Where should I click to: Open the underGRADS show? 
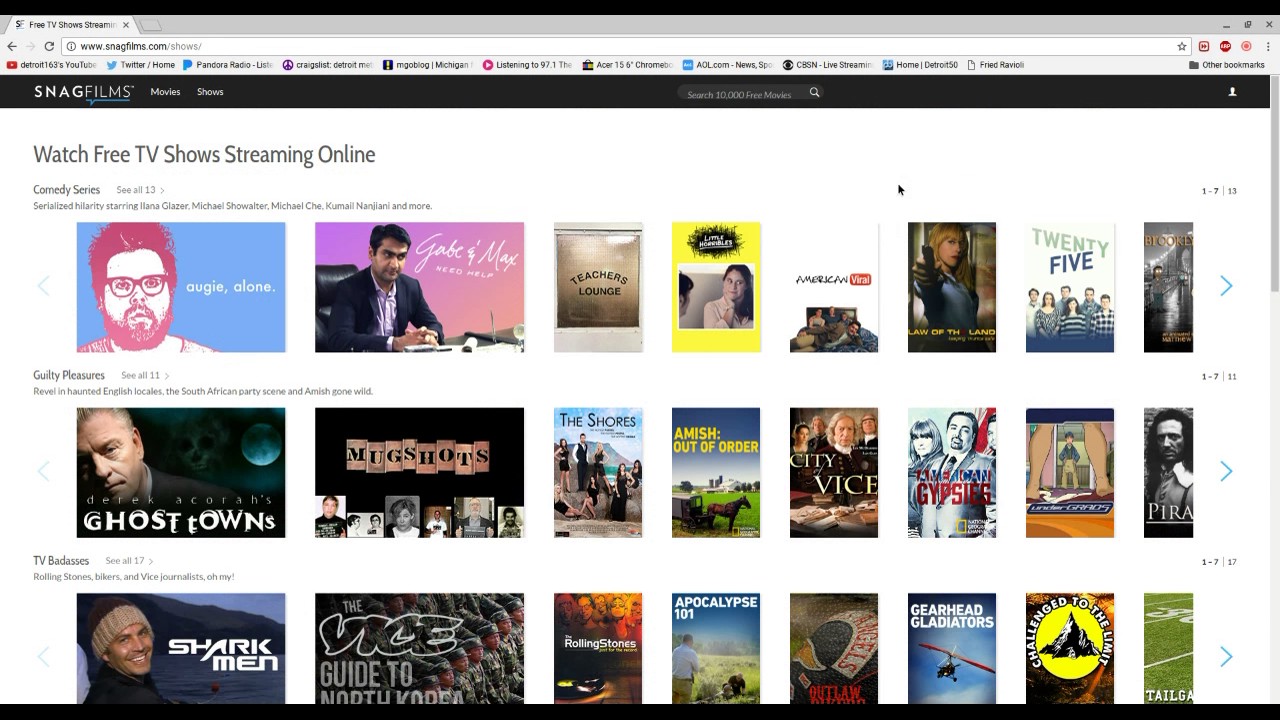[1070, 472]
